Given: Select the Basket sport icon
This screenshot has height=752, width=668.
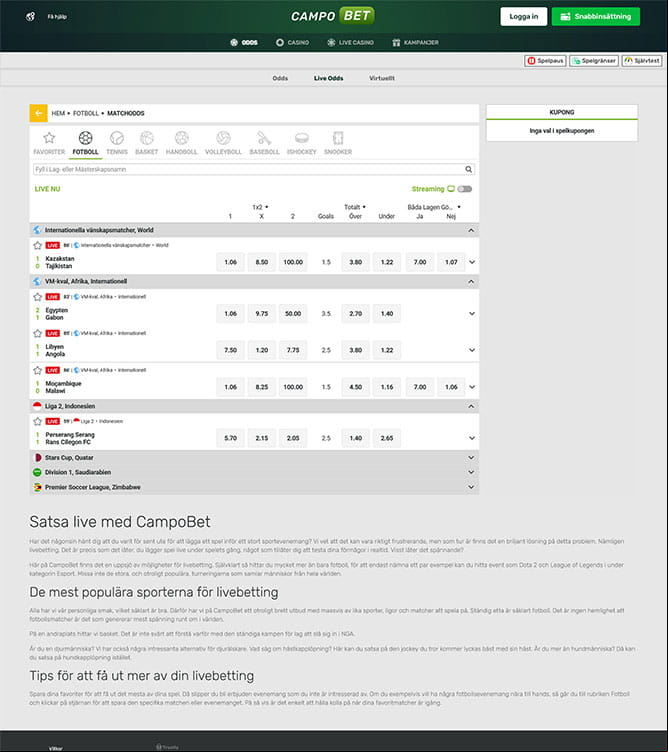Looking at the screenshot, I should click(147, 138).
